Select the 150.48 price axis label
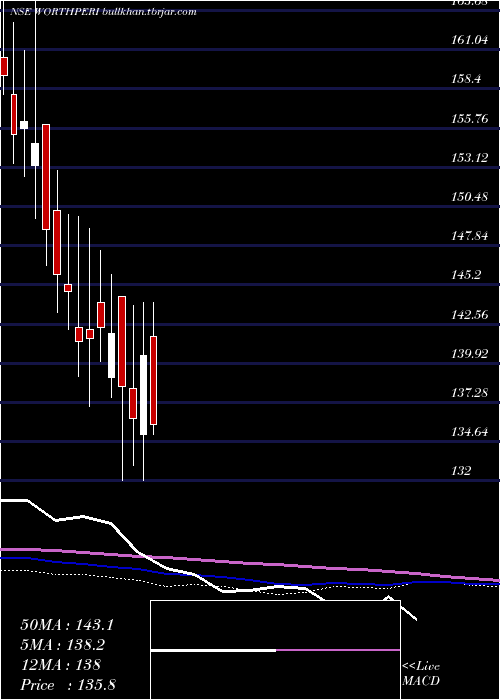Viewport: 500px width, 700px height. tap(470, 196)
